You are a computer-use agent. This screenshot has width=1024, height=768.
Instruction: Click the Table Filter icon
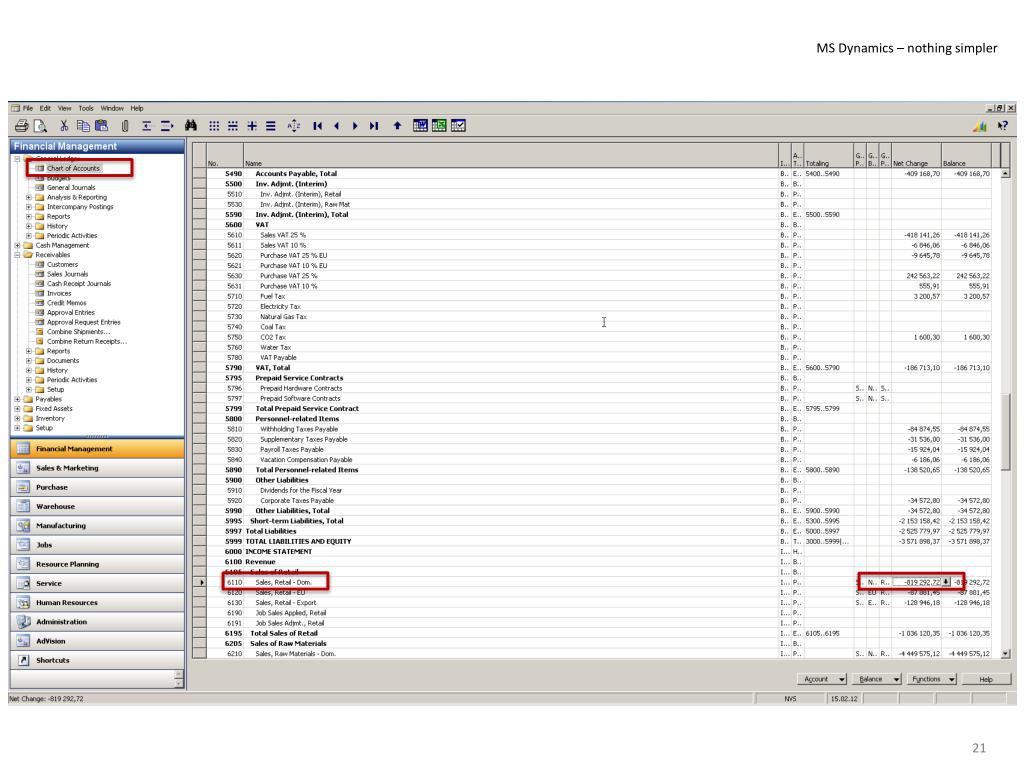(x=232, y=126)
